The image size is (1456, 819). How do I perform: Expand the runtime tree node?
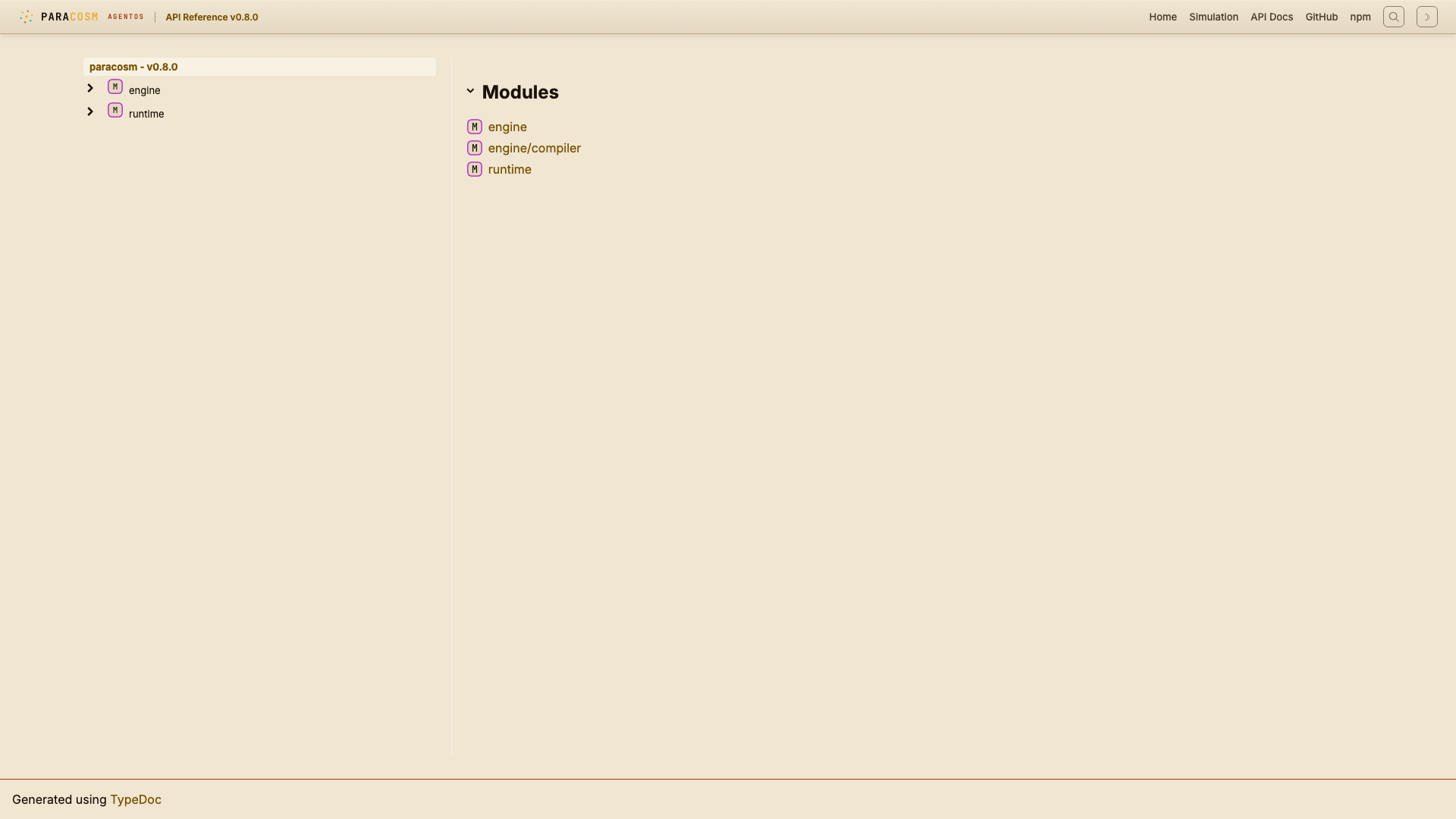90,112
